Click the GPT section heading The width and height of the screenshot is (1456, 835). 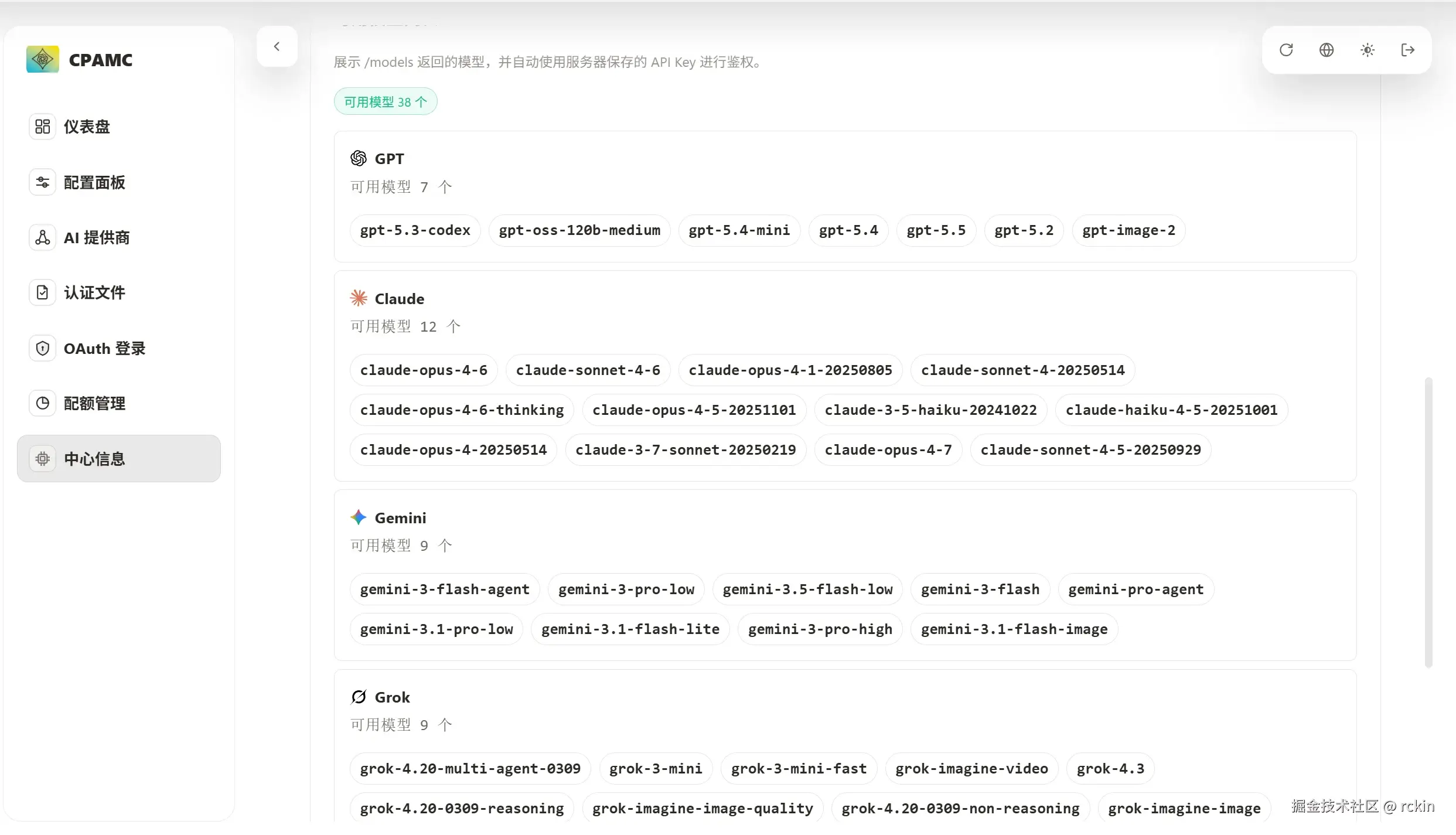389,159
